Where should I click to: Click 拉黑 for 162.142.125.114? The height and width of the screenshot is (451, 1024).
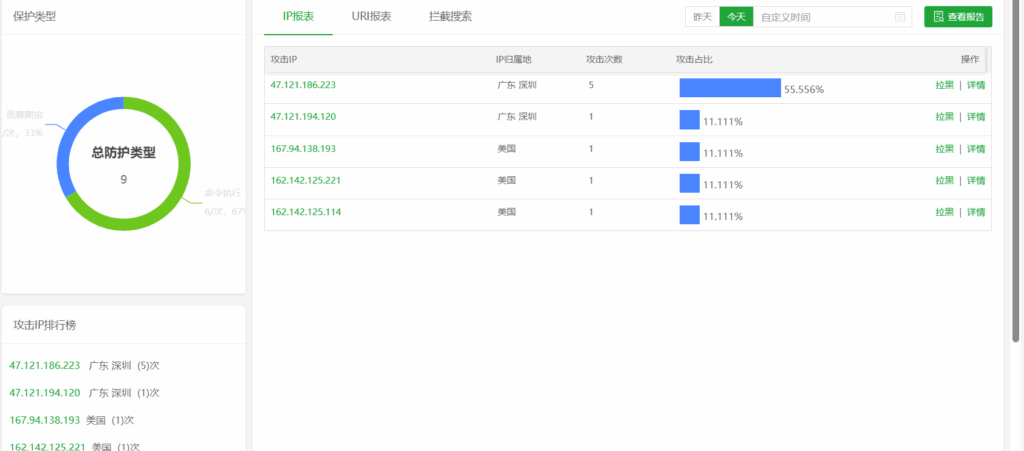coord(944,212)
